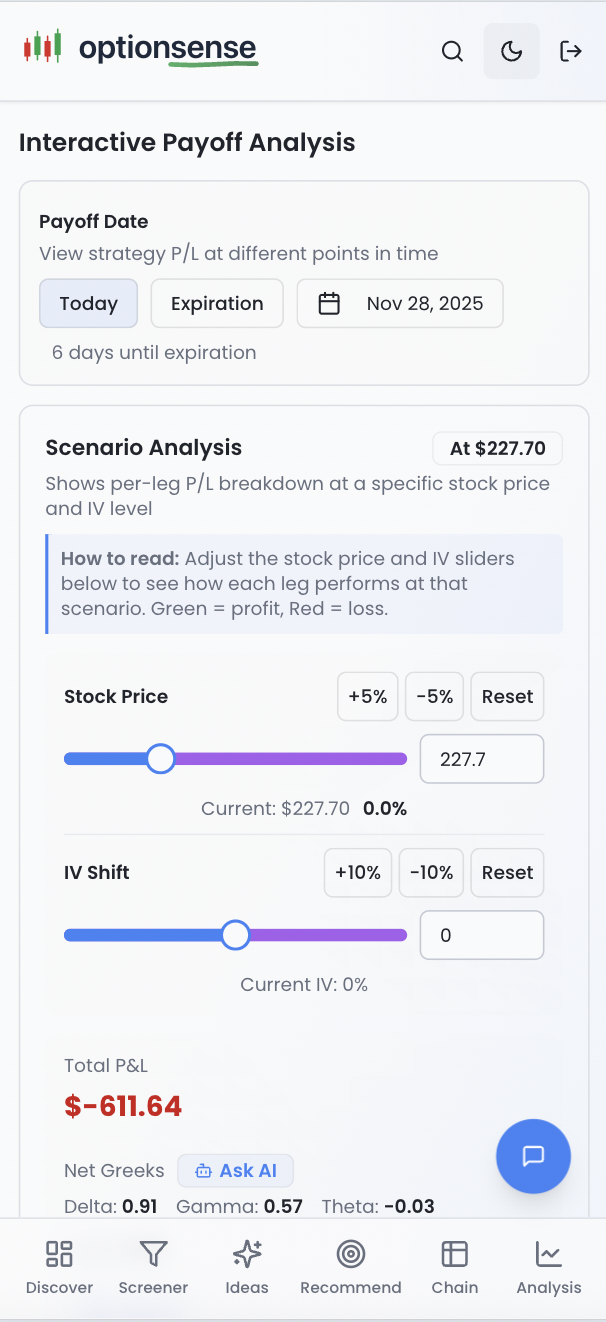This screenshot has width=606, height=1322.
Task: Toggle dark mode moon icon
Action: pyautogui.click(x=511, y=51)
